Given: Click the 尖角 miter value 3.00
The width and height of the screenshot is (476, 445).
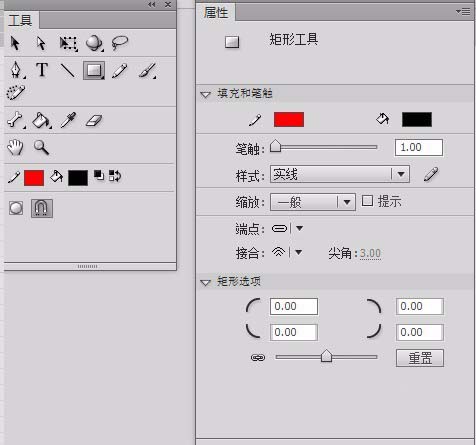Looking at the screenshot, I should click(x=370, y=254).
